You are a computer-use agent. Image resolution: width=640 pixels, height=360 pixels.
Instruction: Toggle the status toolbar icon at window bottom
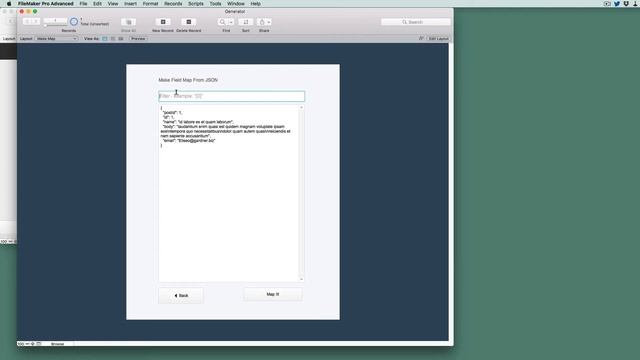point(39,344)
